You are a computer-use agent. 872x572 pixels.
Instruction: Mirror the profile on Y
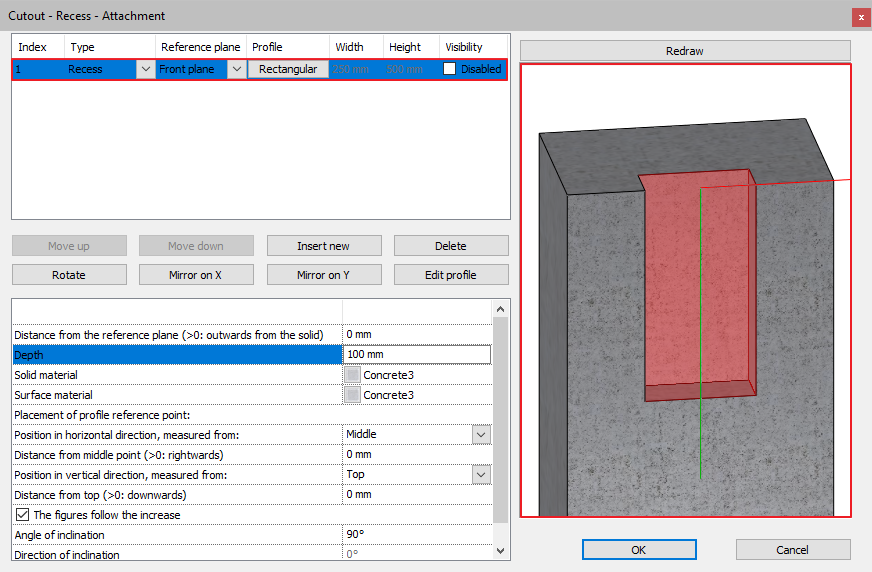[323, 275]
